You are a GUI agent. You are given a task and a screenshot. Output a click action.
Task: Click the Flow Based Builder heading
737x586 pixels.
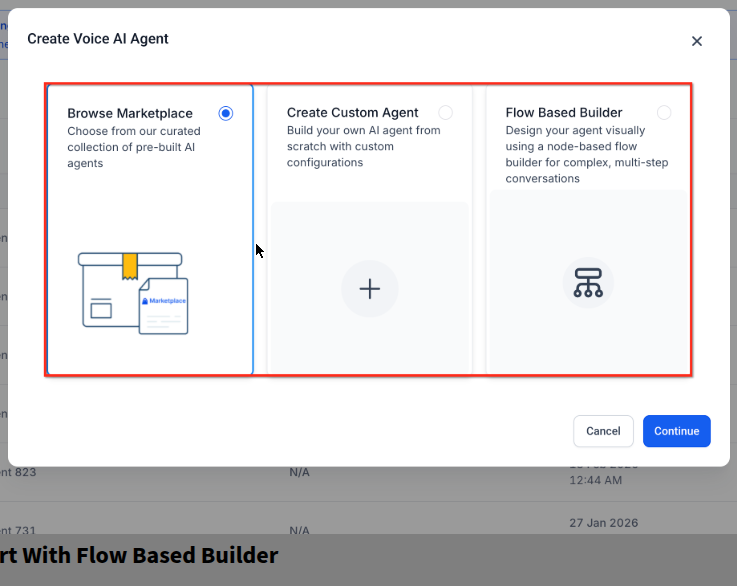pyautogui.click(x=564, y=113)
